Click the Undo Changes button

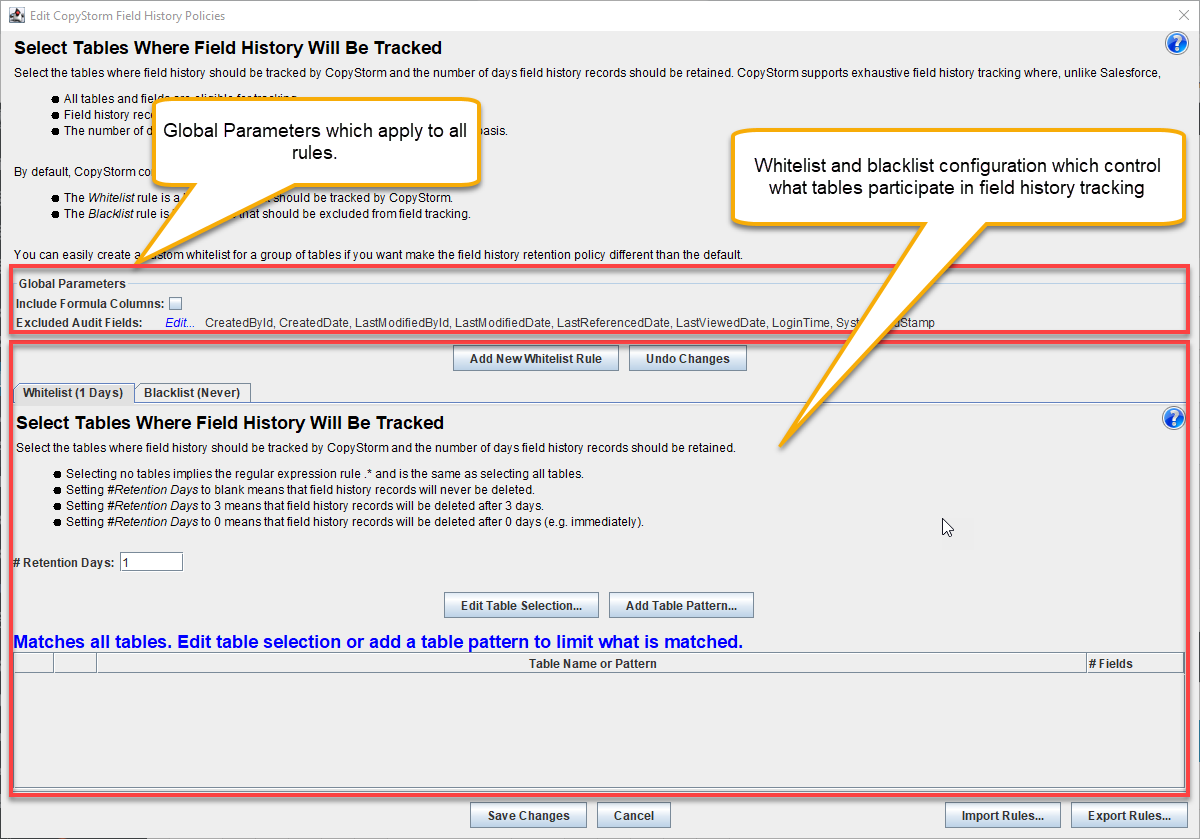(x=688, y=359)
